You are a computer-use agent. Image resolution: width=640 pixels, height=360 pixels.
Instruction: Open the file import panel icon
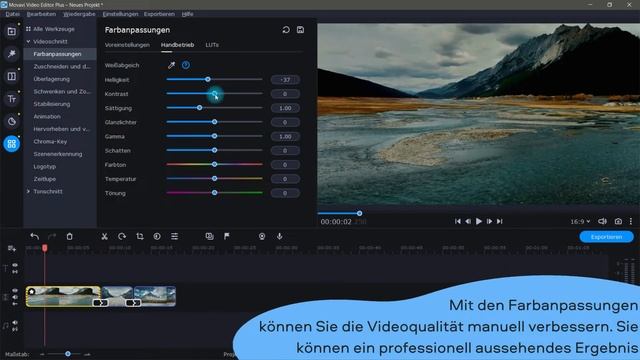11,31
